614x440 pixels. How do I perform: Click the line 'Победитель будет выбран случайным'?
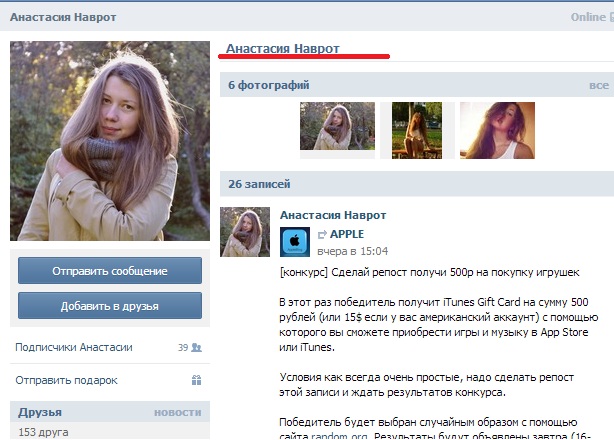(x=428, y=422)
